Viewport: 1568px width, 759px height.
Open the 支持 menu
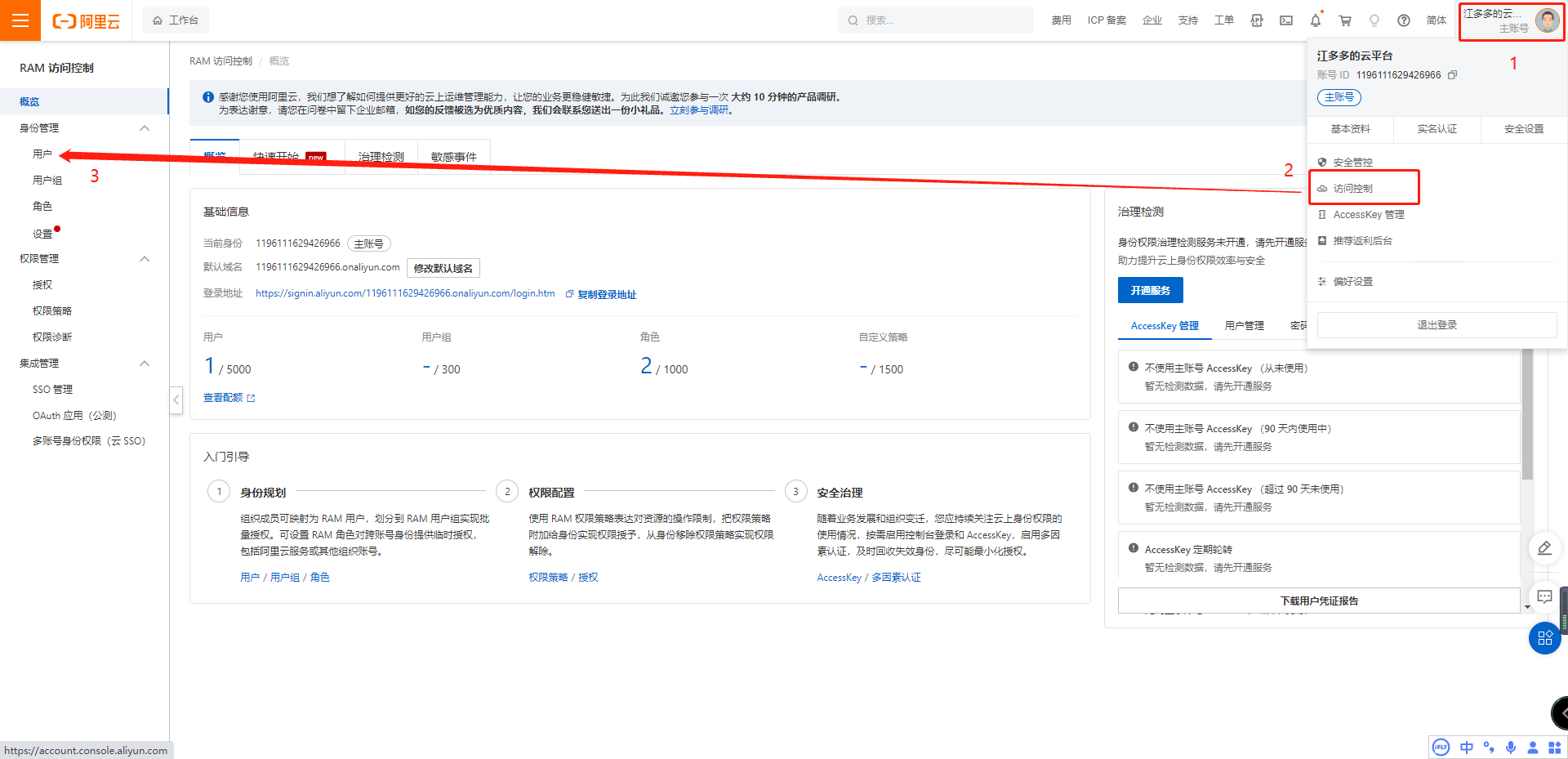tap(1188, 20)
